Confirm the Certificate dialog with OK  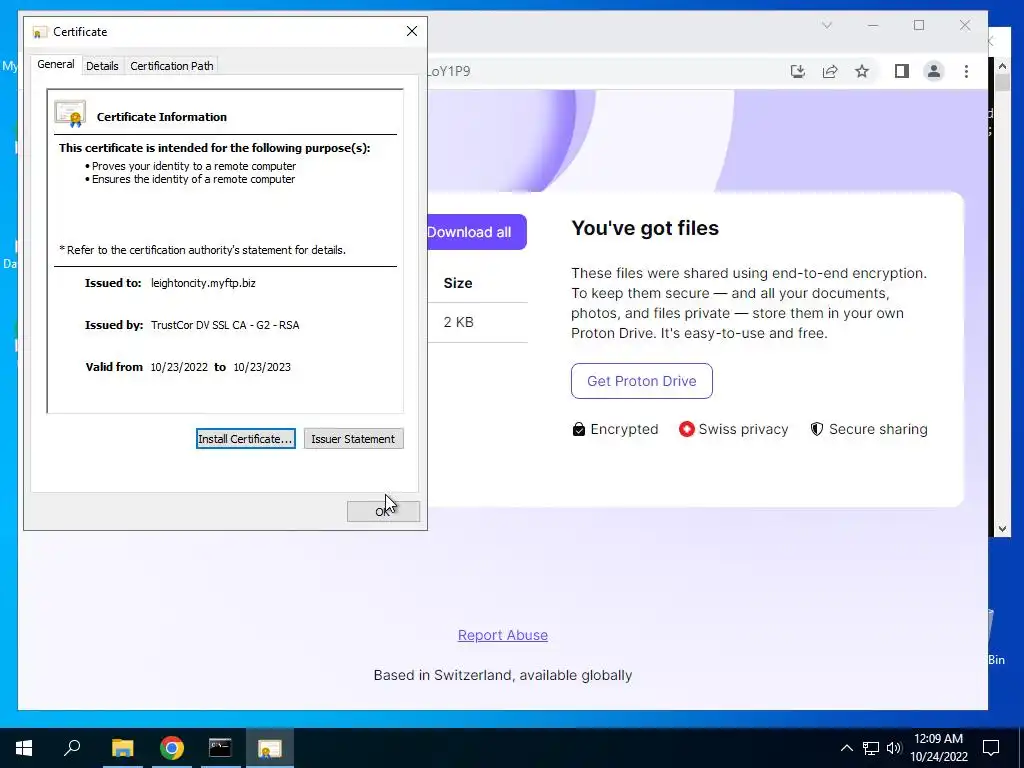[x=383, y=511]
